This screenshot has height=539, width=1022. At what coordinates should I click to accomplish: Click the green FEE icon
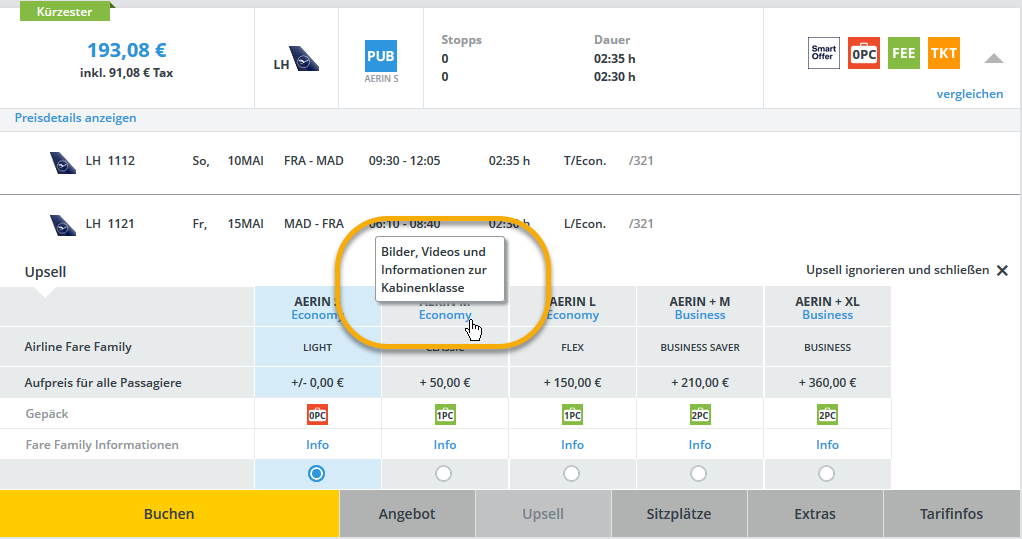903,53
